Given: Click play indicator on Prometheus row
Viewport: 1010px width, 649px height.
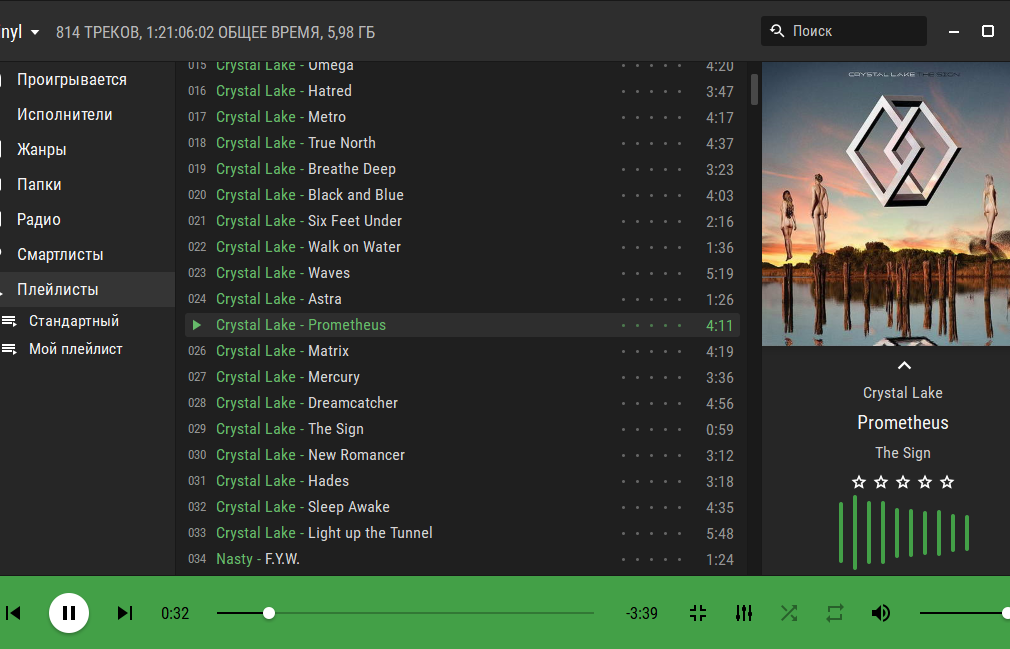Looking at the screenshot, I should click(197, 325).
